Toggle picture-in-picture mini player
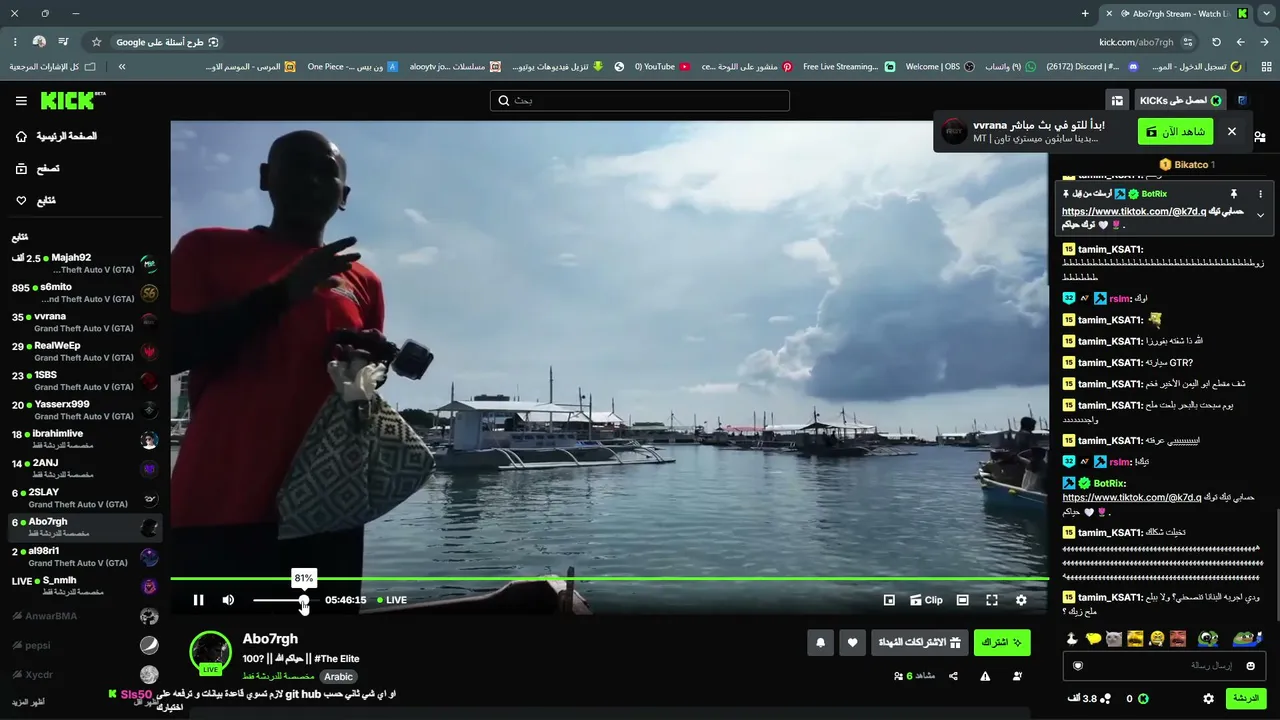 coord(889,600)
